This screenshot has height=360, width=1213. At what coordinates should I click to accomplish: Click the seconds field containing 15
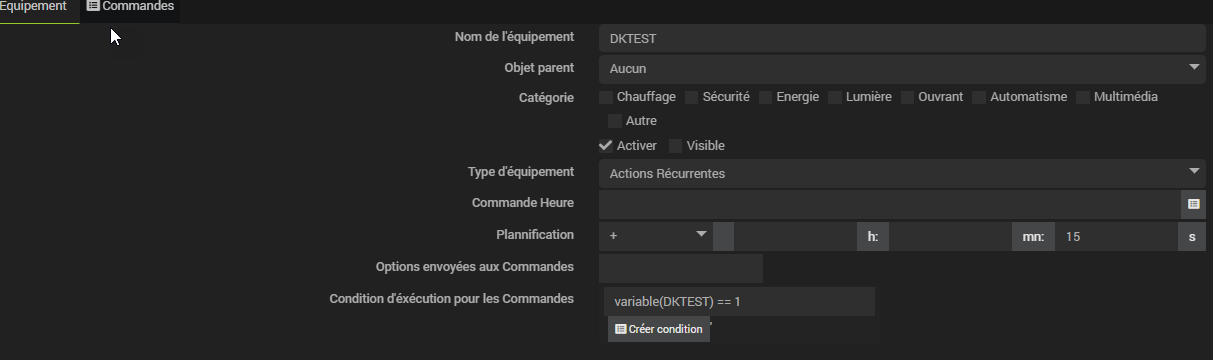tap(1116, 237)
